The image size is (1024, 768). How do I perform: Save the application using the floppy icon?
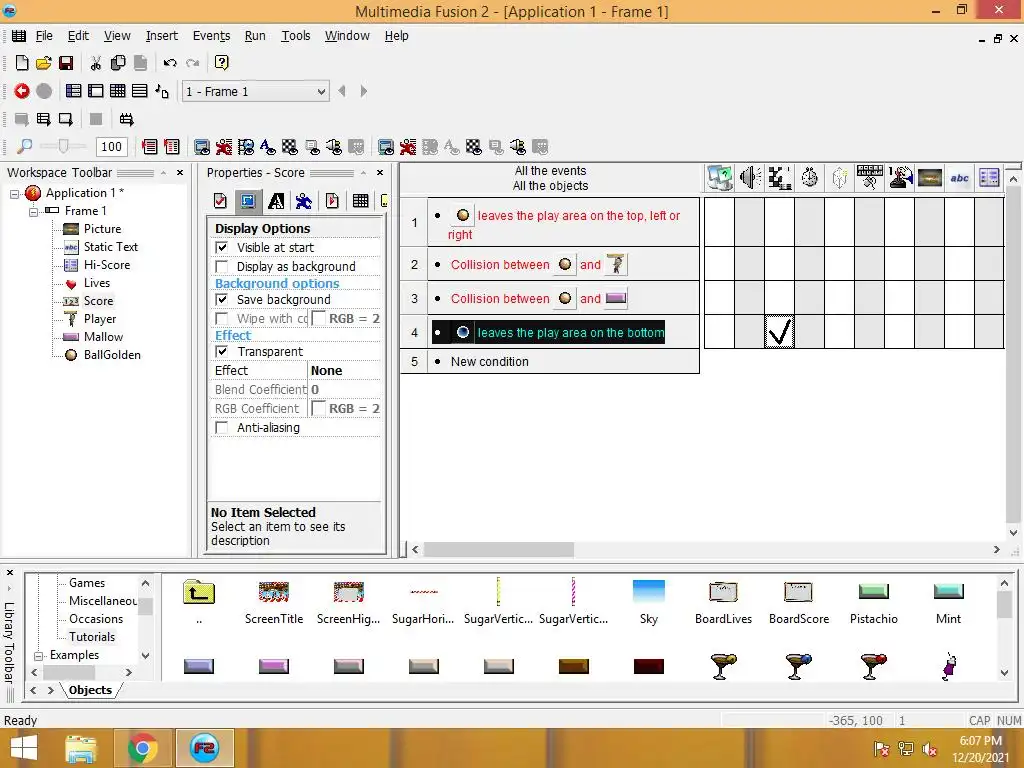(x=66, y=63)
